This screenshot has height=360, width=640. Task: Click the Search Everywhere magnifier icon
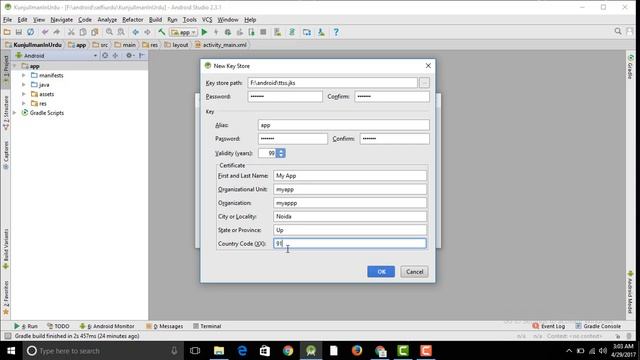pos(618,31)
